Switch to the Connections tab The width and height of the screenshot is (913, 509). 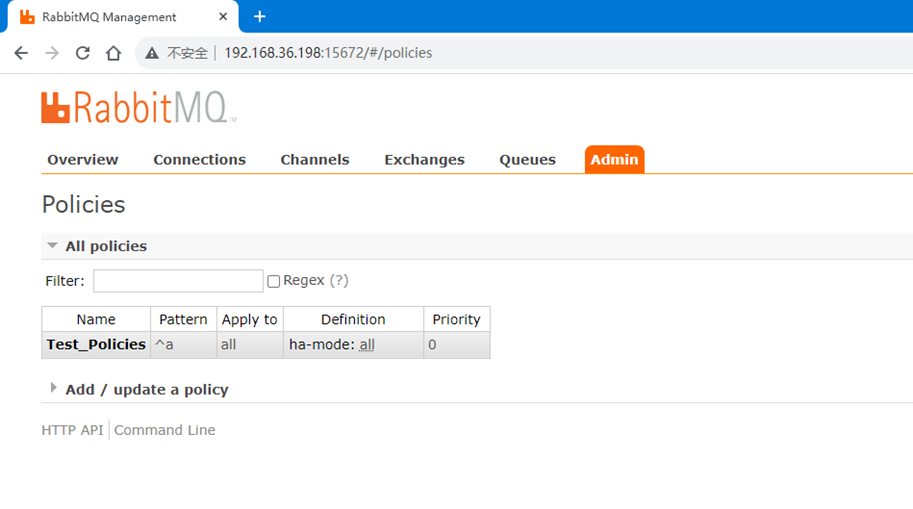click(x=199, y=160)
